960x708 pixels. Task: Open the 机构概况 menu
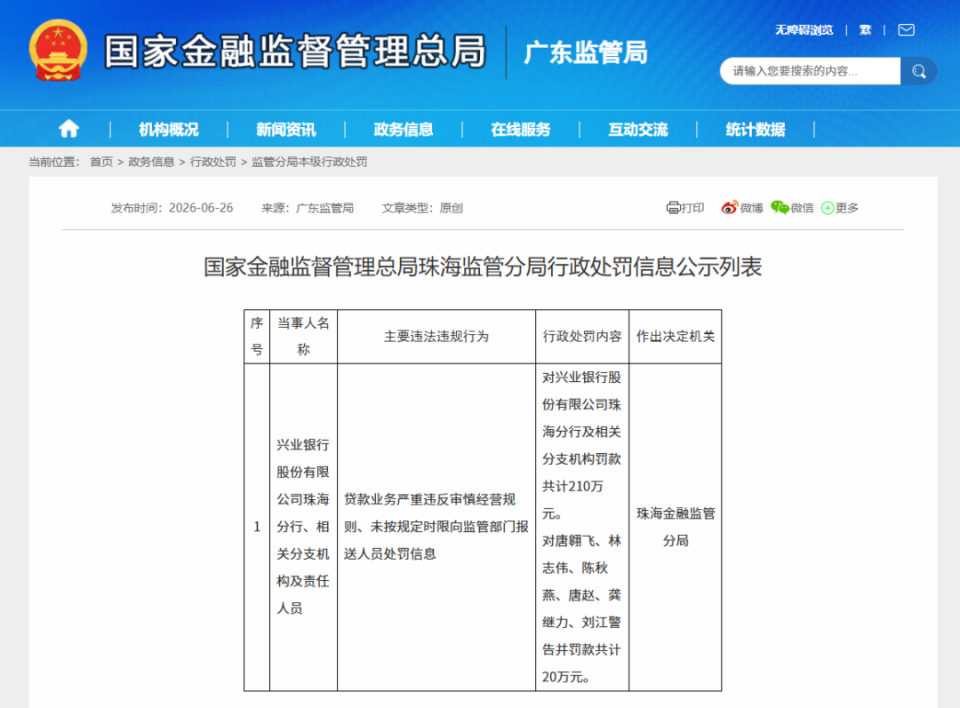pyautogui.click(x=169, y=129)
